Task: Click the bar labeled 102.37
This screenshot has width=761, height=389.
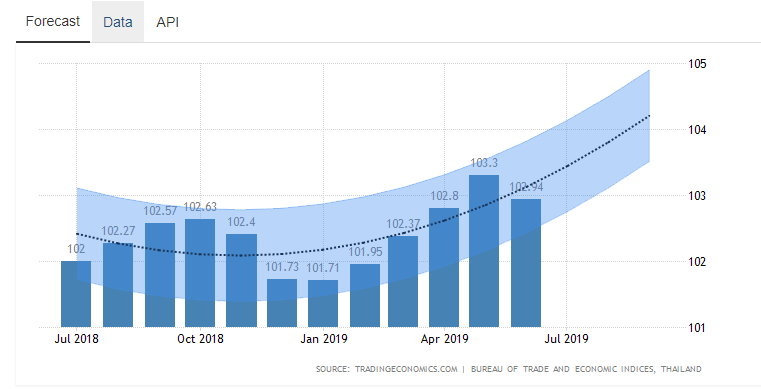Action: [x=403, y=281]
